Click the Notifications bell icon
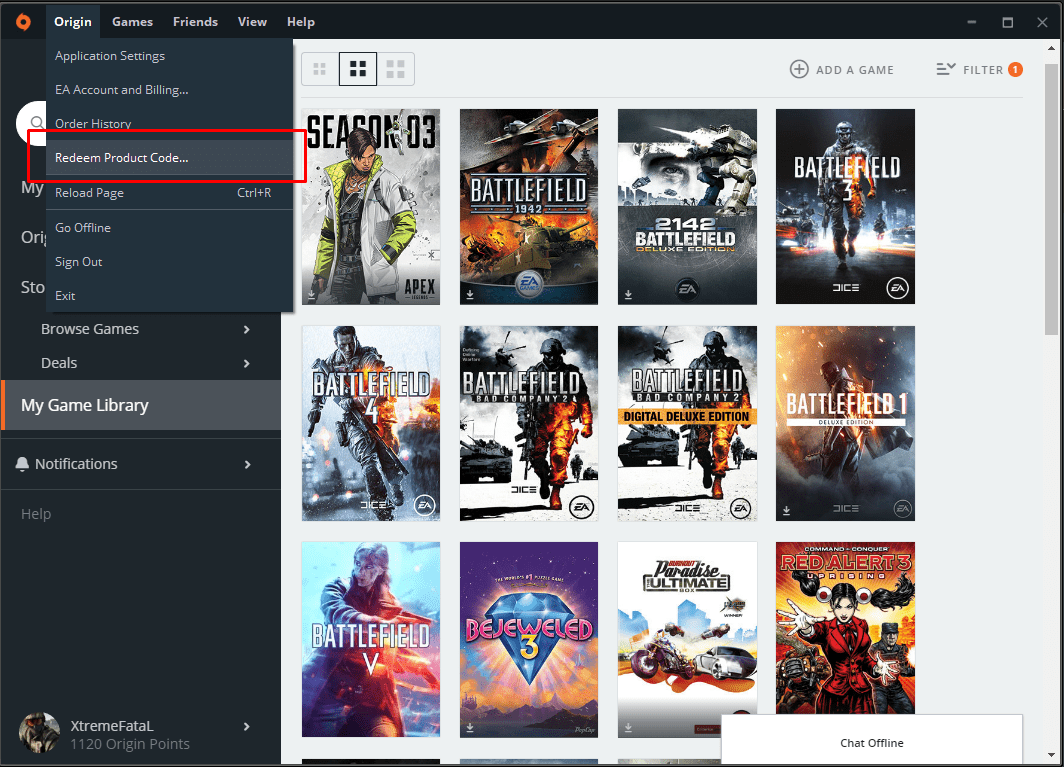The width and height of the screenshot is (1064, 767). click(x=22, y=464)
